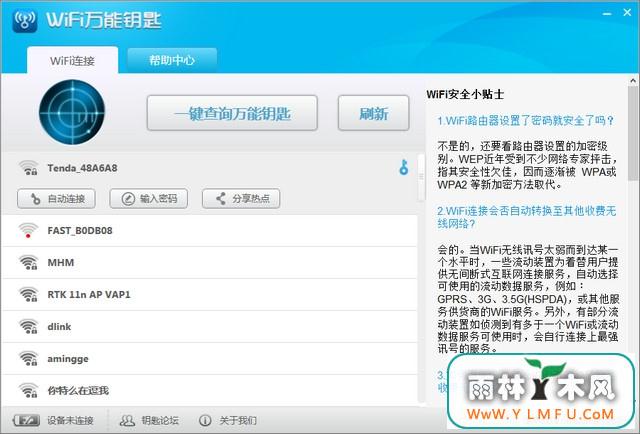Click the blue key icon beside Tenda_48A6A8
The height and width of the screenshot is (434, 640).
(404, 167)
